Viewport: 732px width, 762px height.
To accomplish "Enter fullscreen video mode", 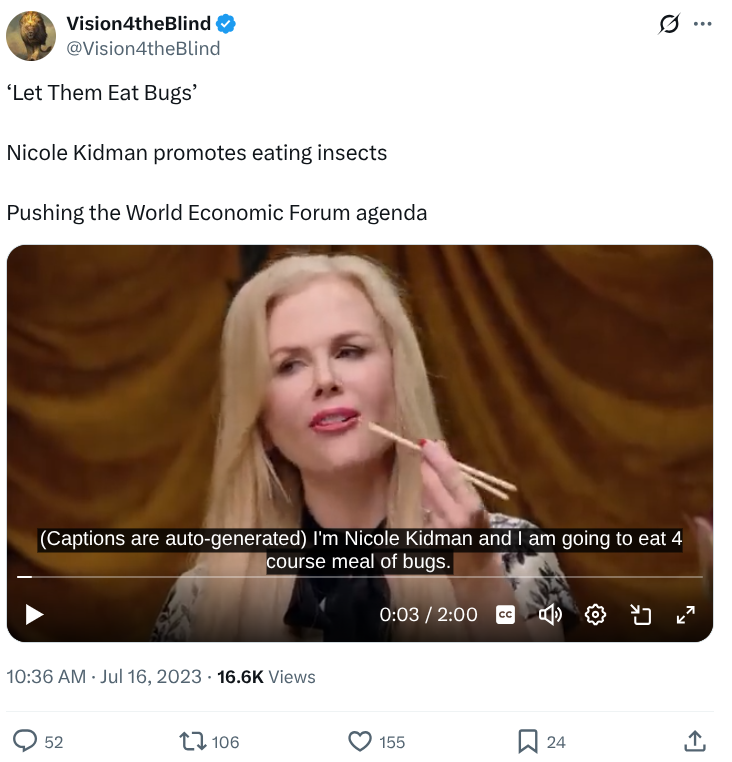I will [685, 614].
